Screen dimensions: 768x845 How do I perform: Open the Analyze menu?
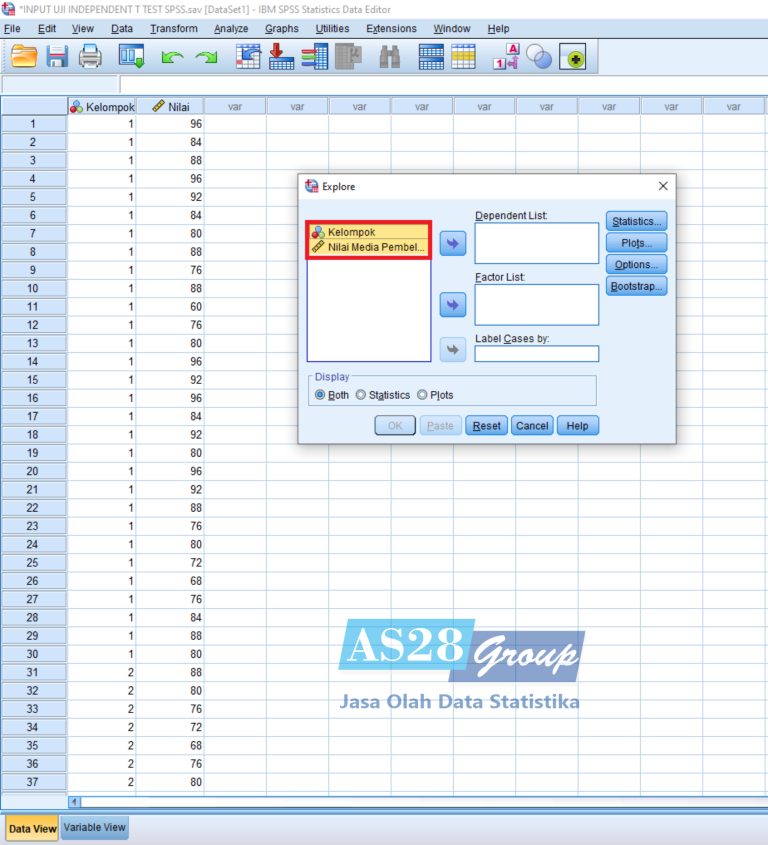(x=231, y=29)
